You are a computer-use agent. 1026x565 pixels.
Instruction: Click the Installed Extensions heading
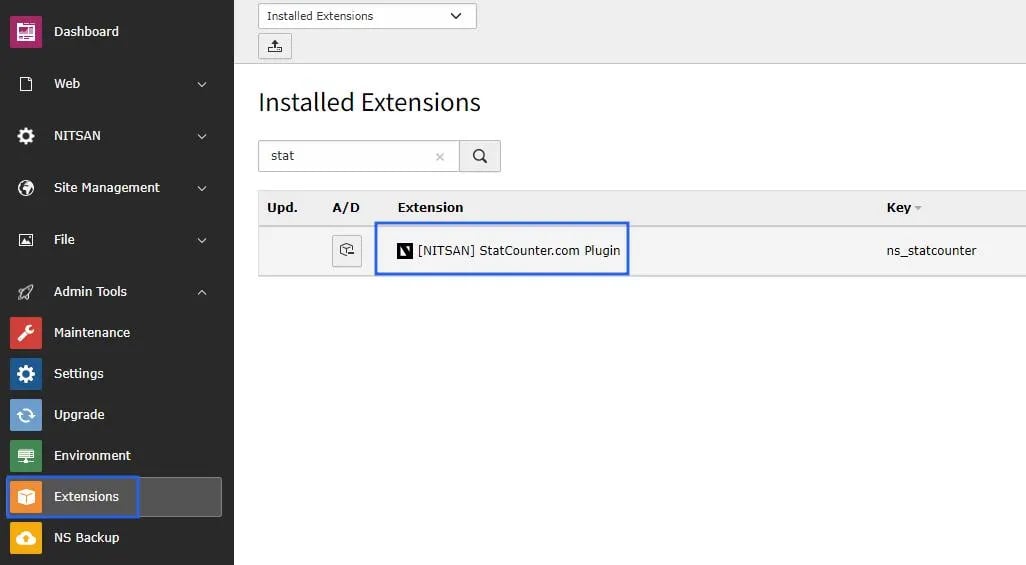pyautogui.click(x=370, y=103)
